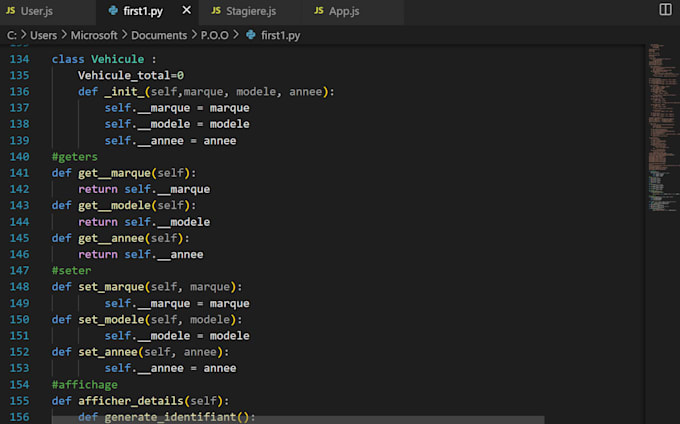Click the C: breadcrumb segment
The height and width of the screenshot is (424, 680).
tap(12, 35)
